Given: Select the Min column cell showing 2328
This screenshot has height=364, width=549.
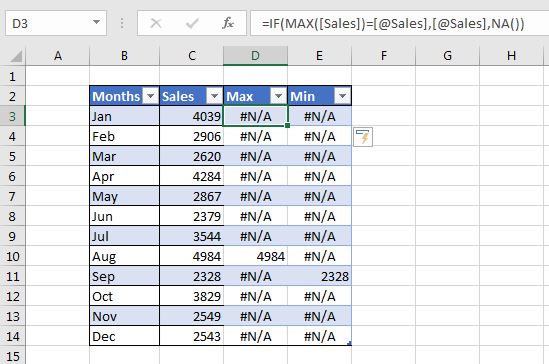Looking at the screenshot, I should click(319, 276).
